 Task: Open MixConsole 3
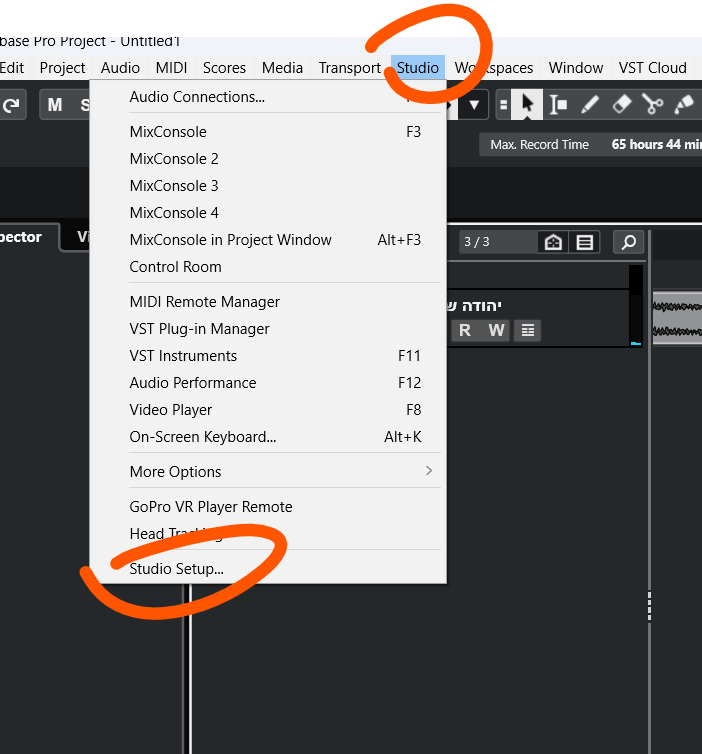coord(268,186)
